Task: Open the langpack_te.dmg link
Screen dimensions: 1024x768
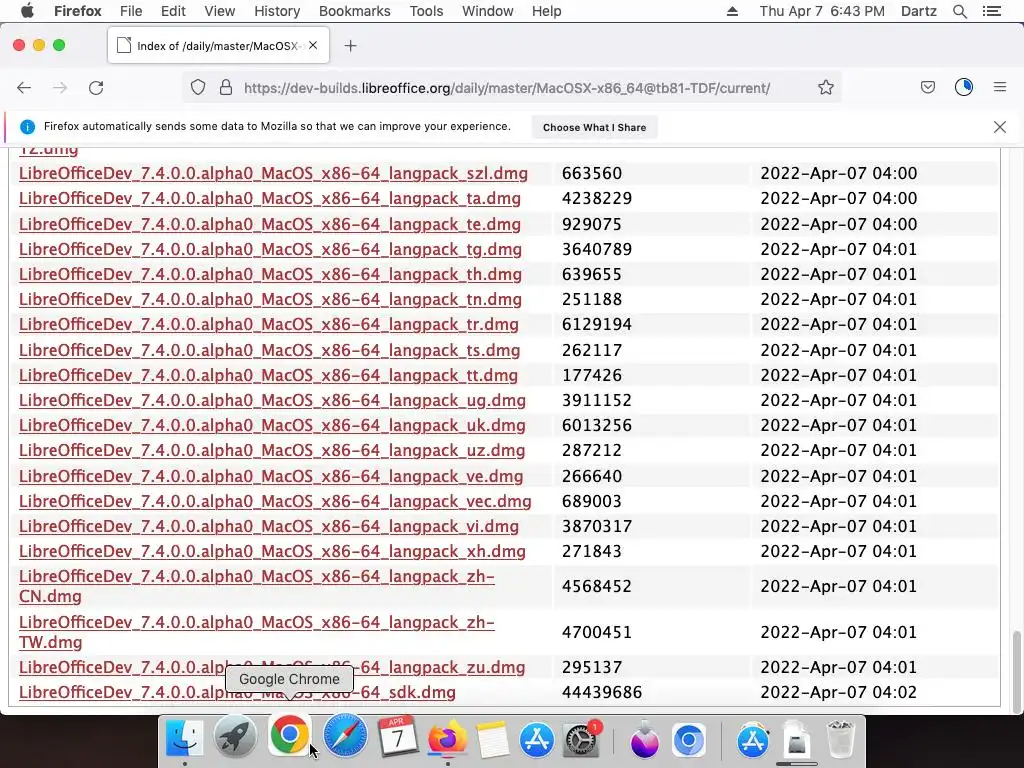Action: click(x=270, y=224)
